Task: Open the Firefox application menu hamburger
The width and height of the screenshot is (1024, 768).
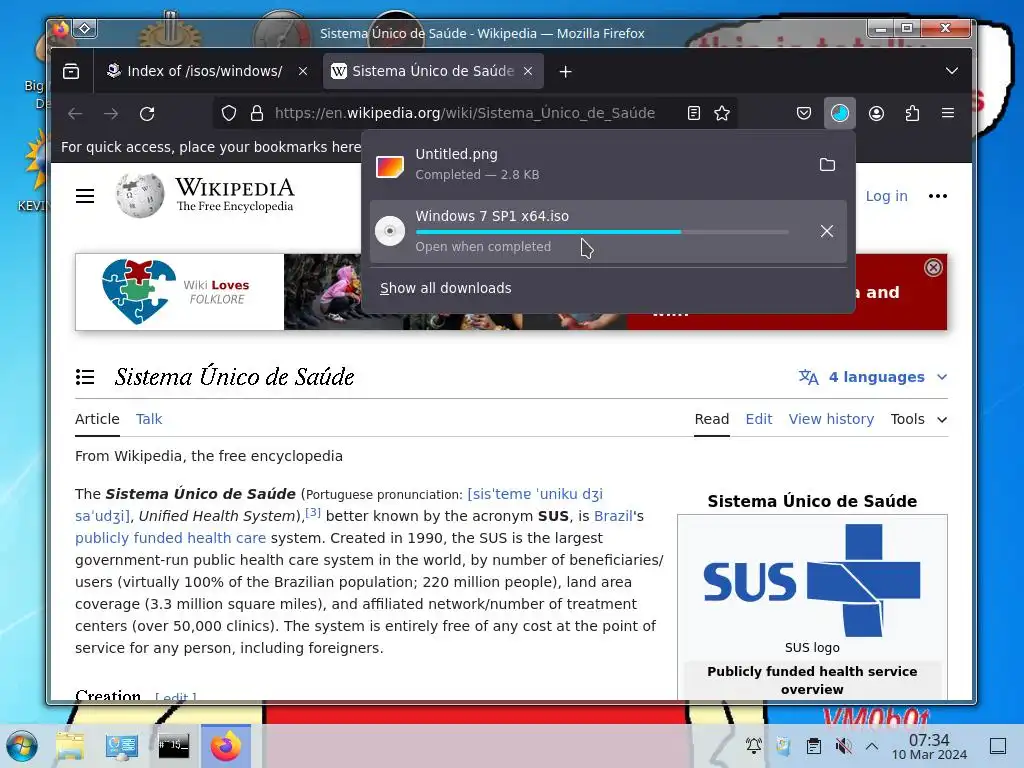Action: 948,113
